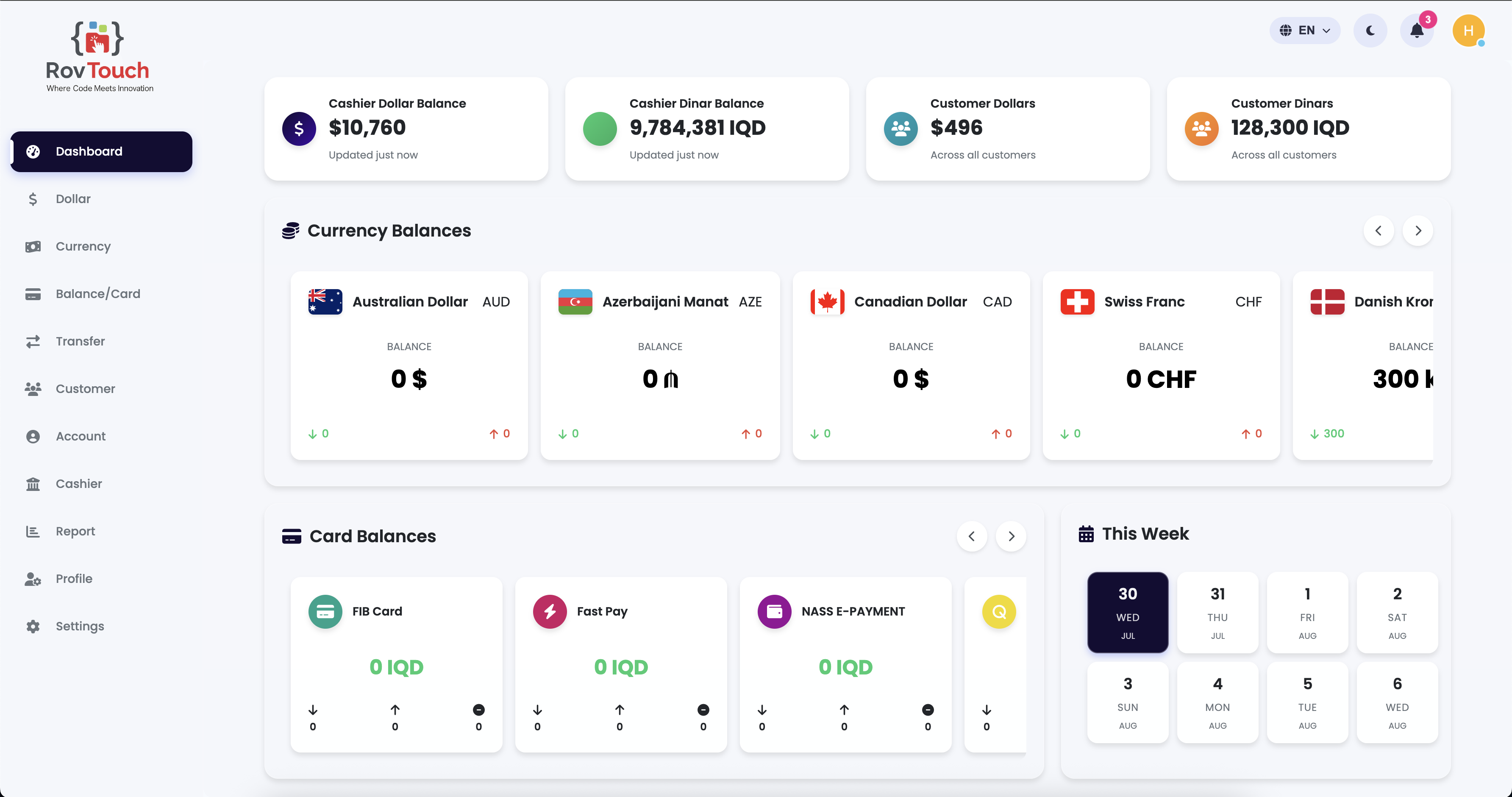Select Friday 1 August
The image size is (1512, 797).
point(1307,613)
